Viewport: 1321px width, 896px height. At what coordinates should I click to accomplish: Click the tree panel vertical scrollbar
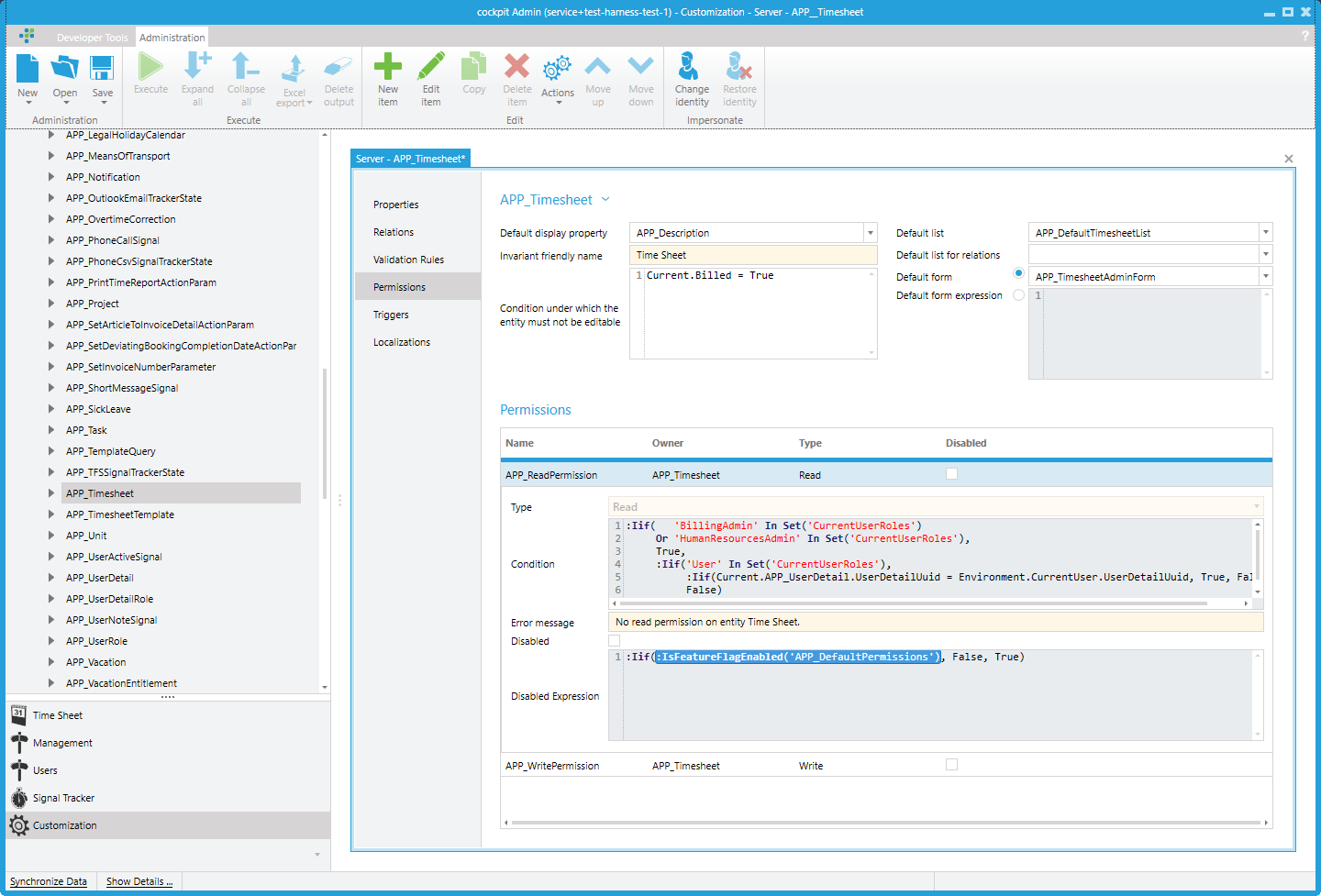click(x=325, y=433)
